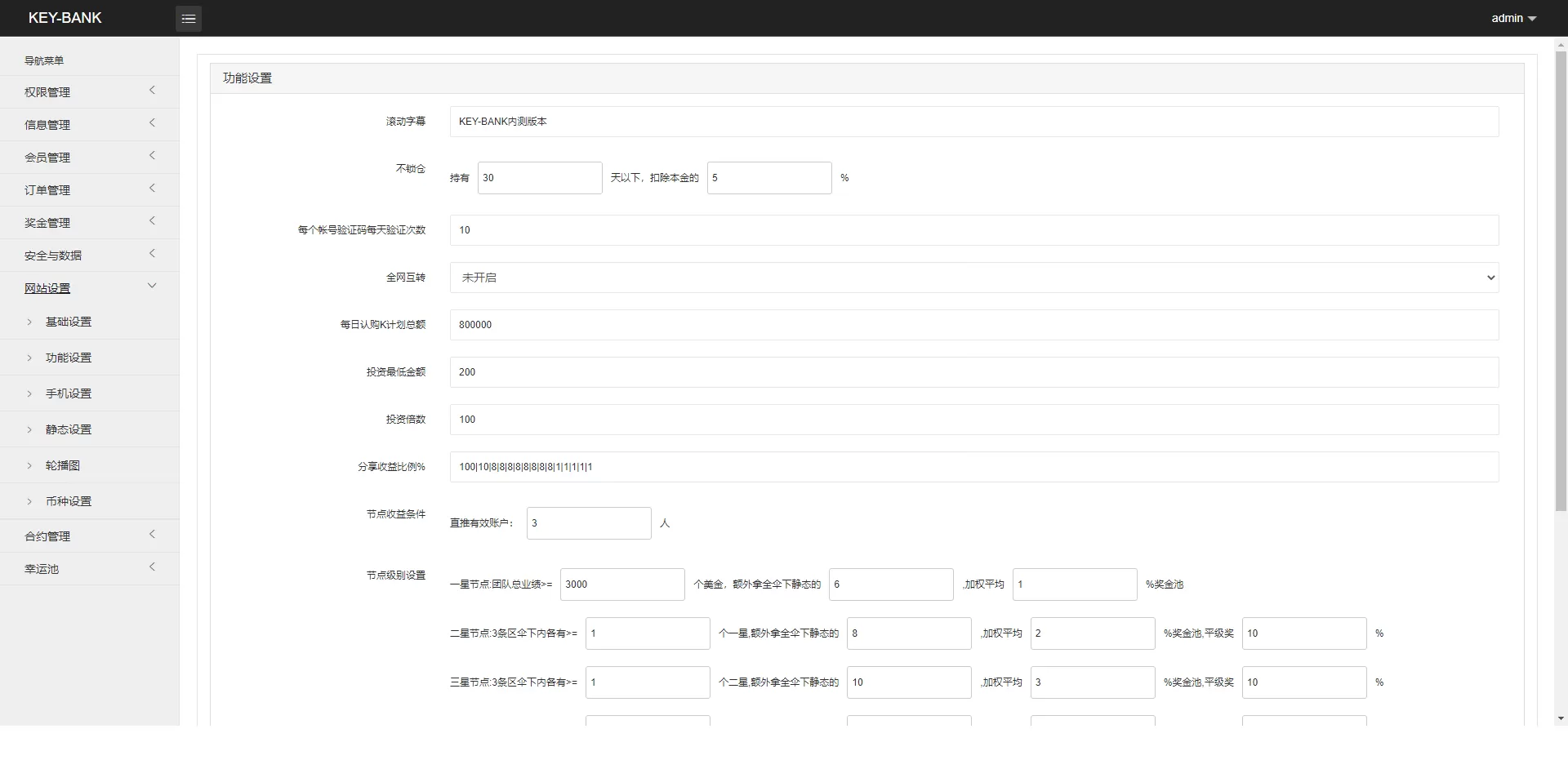Image resolution: width=1568 pixels, height=760 pixels.
Task: Click inside the 滚动字幕 text field
Action: click(x=972, y=121)
